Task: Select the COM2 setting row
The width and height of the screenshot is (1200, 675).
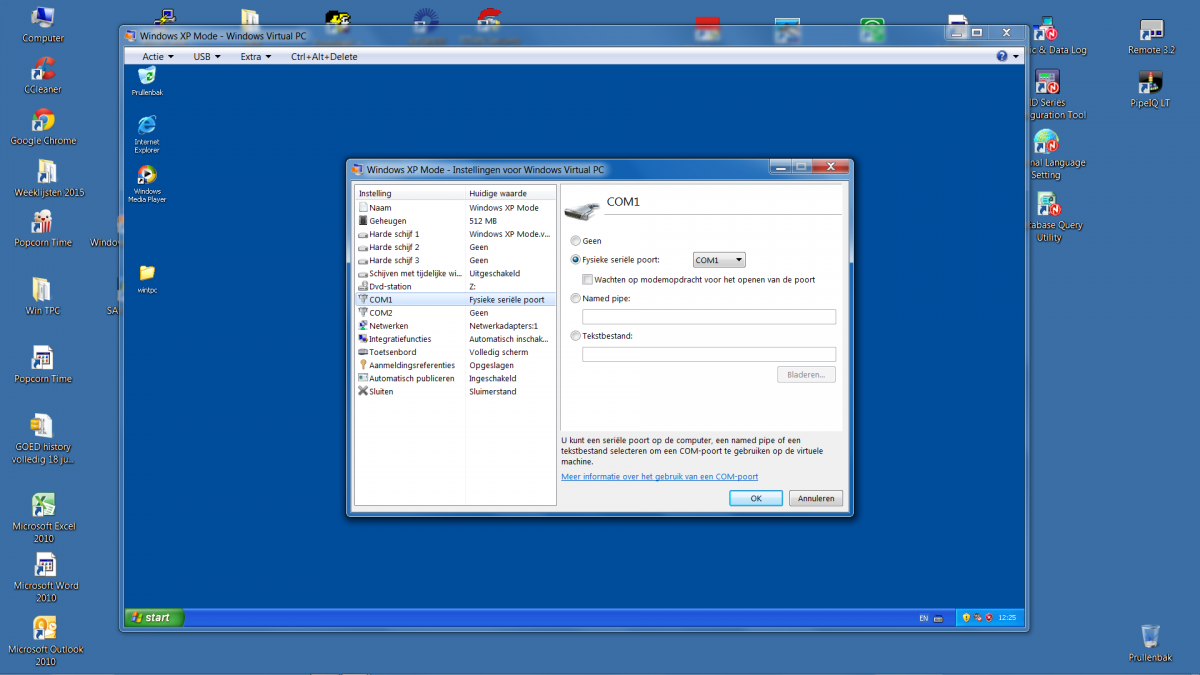Action: [455, 313]
